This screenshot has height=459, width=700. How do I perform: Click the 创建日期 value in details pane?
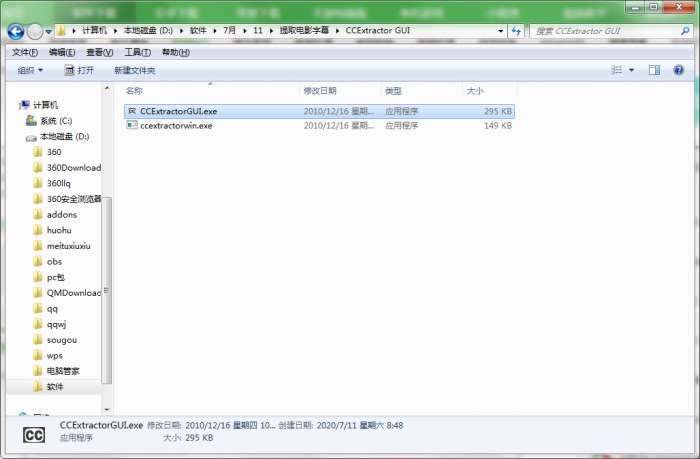(x=360, y=425)
